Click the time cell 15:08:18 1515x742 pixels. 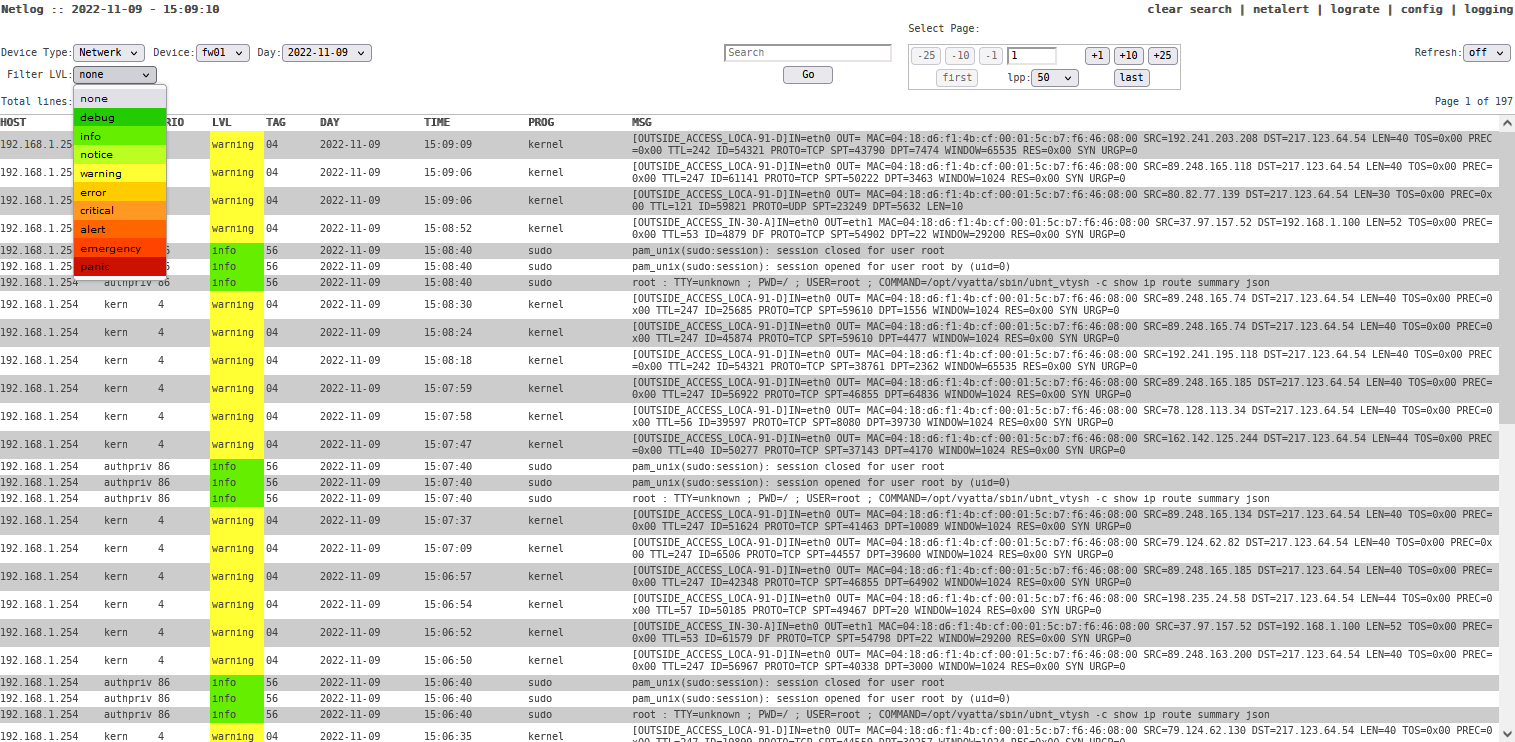pyautogui.click(x=448, y=361)
